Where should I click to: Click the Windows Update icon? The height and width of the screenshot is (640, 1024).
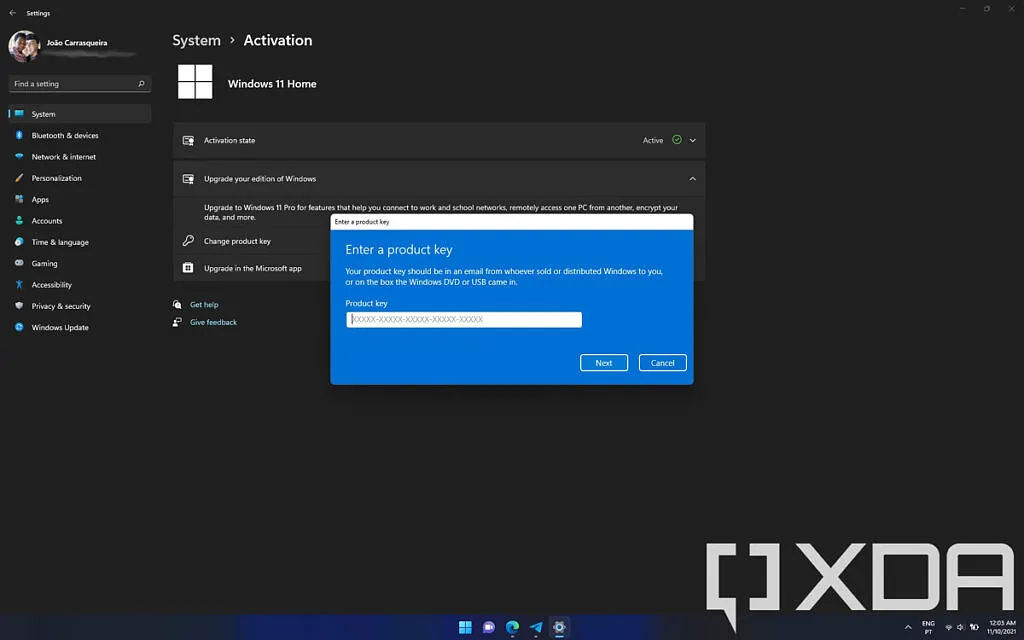19,327
